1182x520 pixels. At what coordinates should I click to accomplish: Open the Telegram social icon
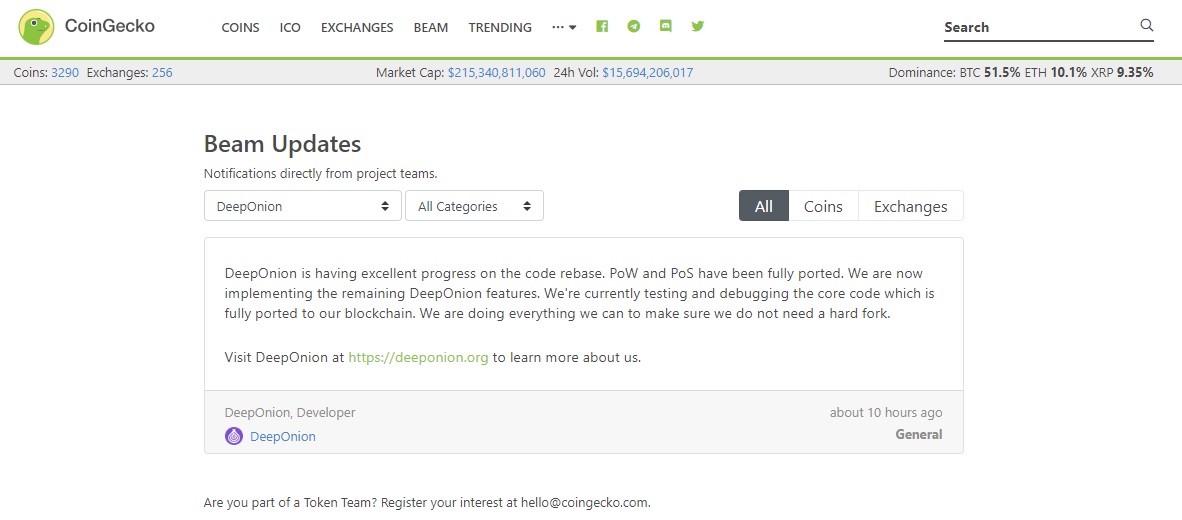click(634, 26)
